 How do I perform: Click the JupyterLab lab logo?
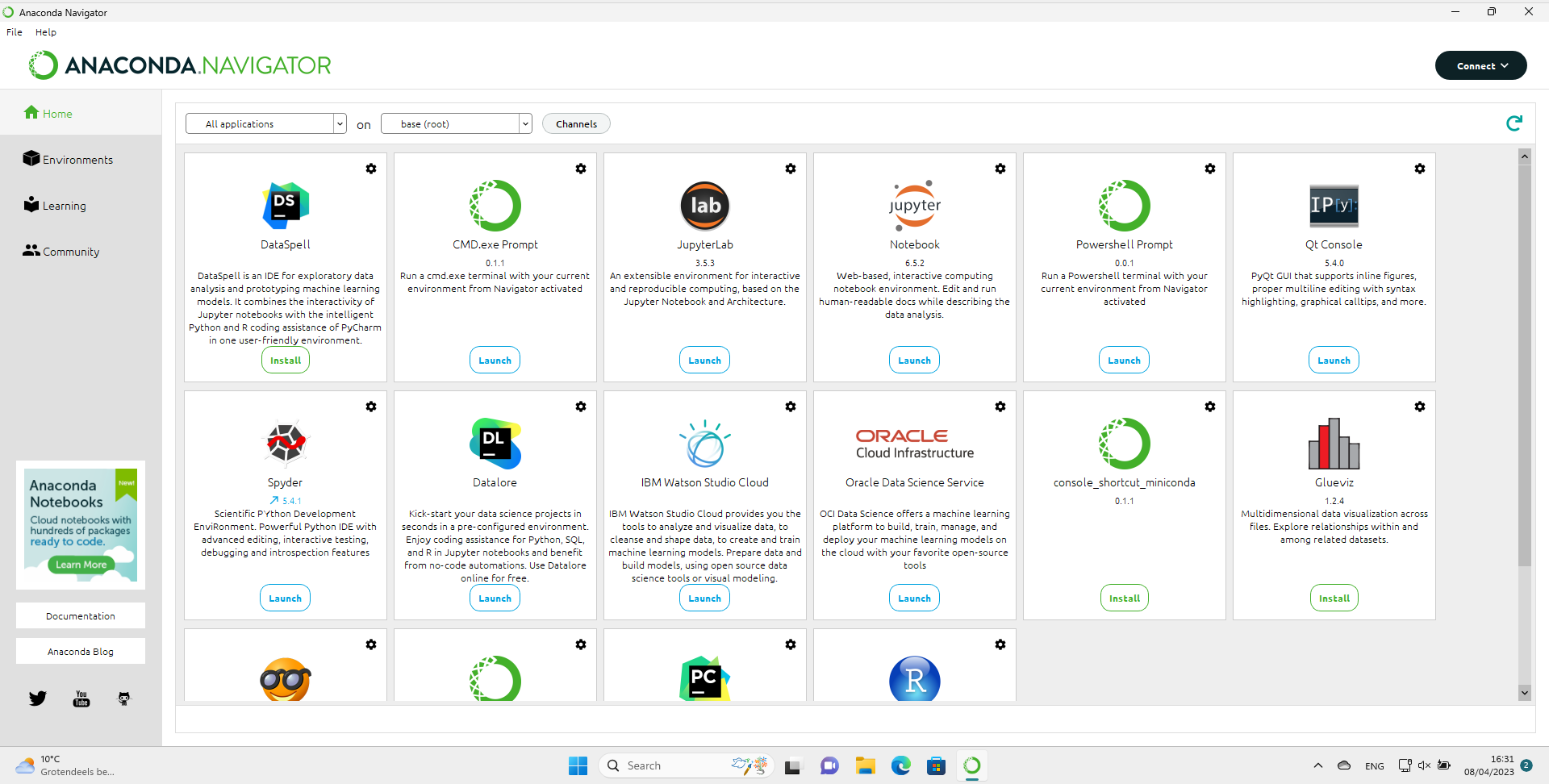[x=705, y=206]
